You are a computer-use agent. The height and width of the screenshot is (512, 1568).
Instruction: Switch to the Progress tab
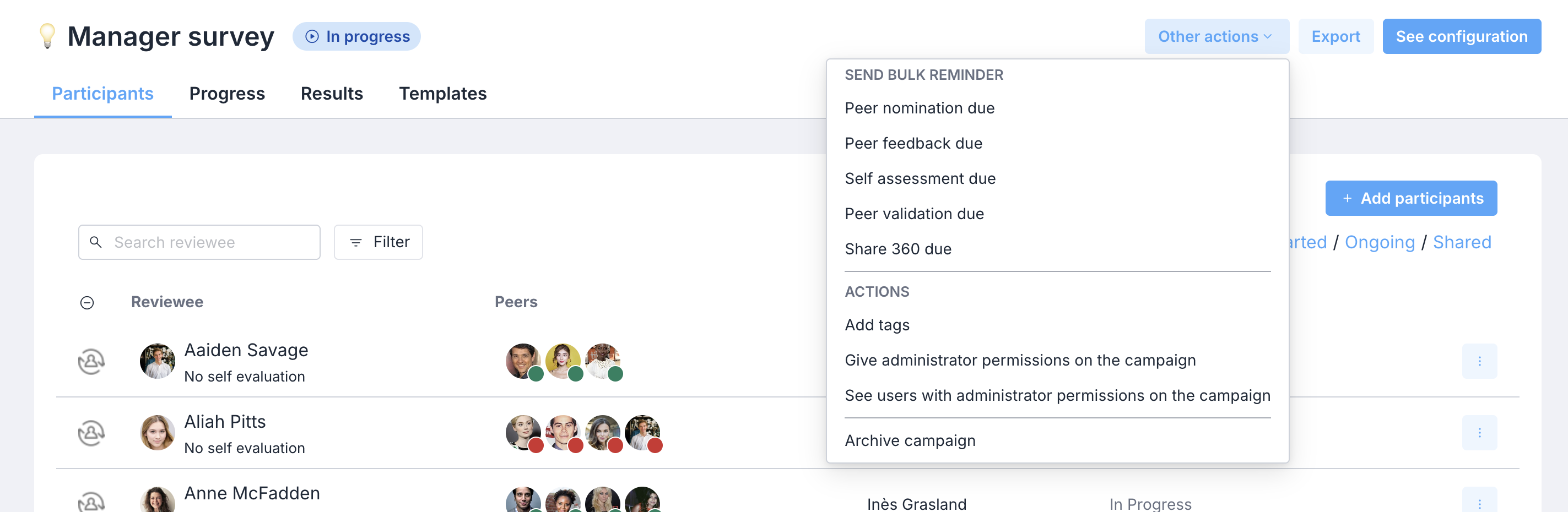(x=227, y=94)
